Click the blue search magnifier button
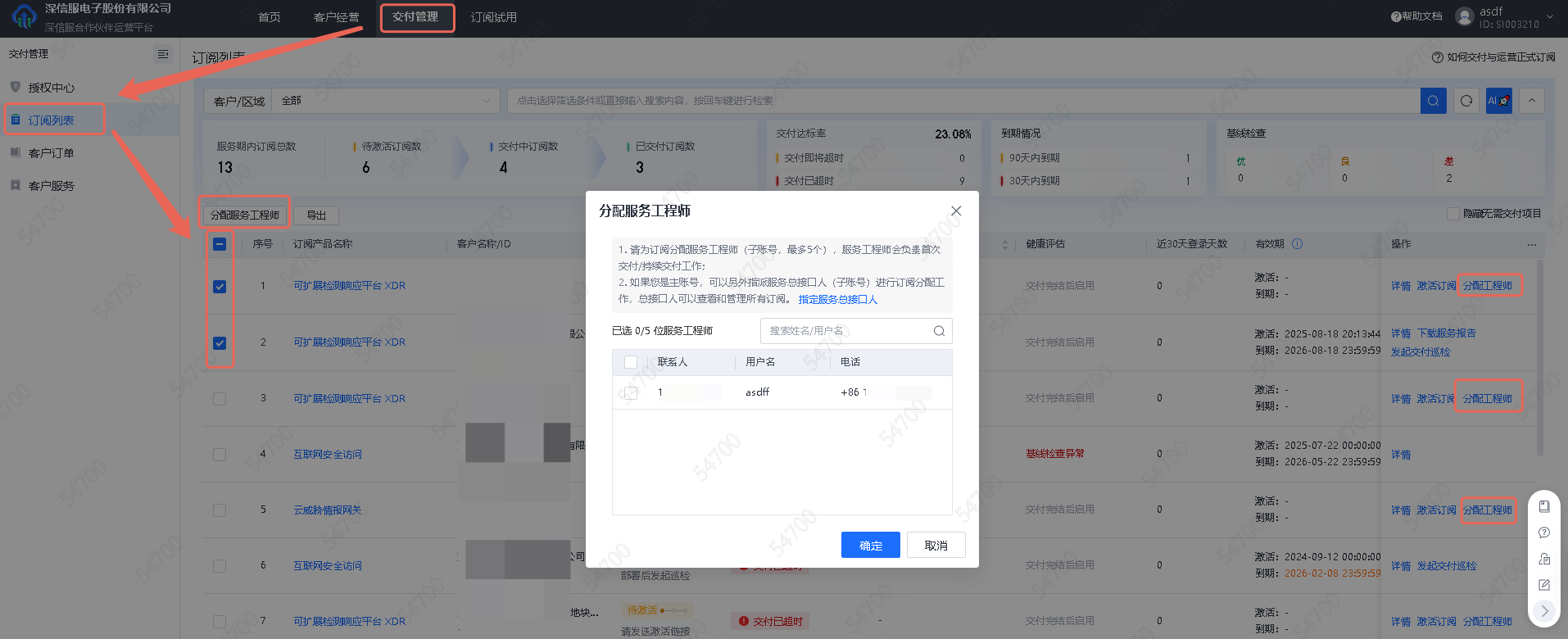 (x=1433, y=101)
